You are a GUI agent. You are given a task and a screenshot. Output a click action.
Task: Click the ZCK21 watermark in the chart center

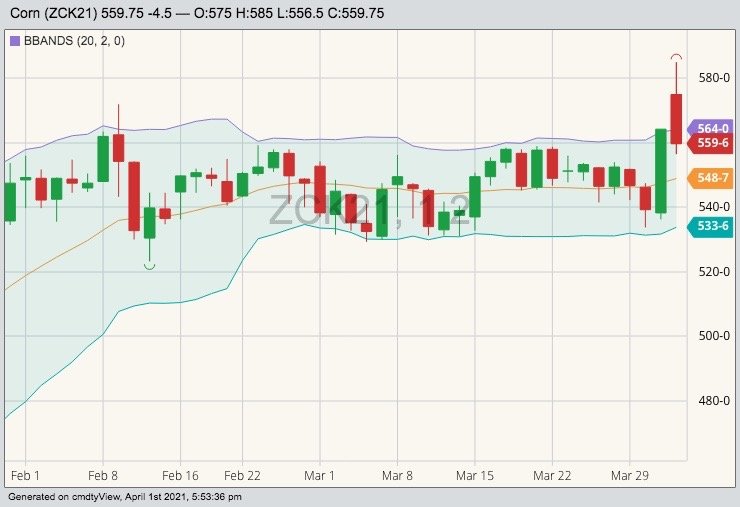coord(368,208)
